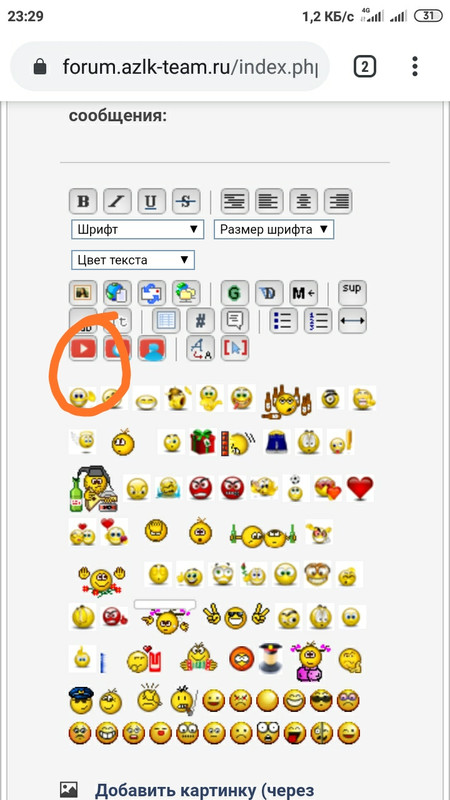Insert a horizontal rule line
The width and height of the screenshot is (450, 800).
353,320
